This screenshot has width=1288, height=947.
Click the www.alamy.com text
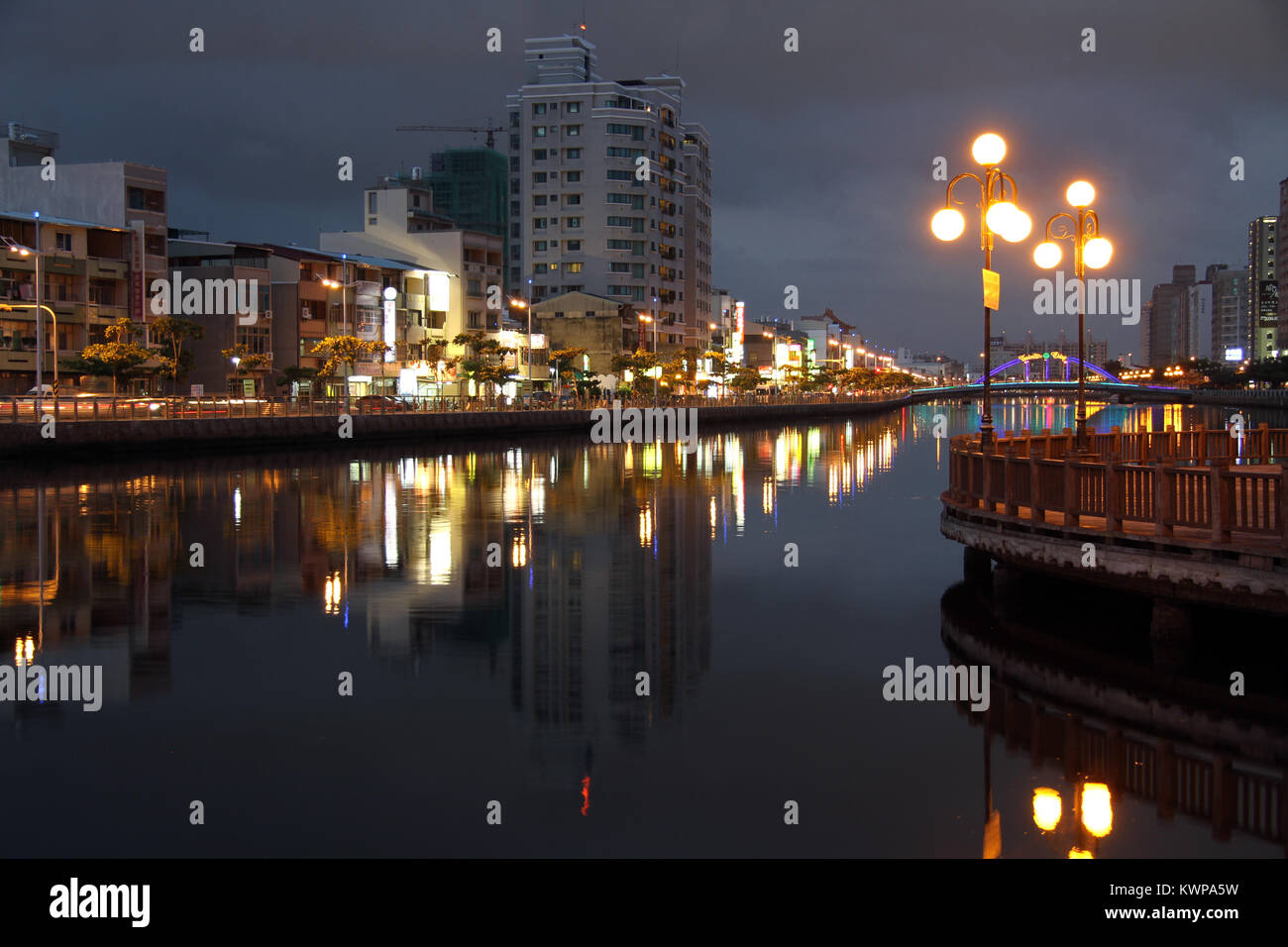[1172, 913]
